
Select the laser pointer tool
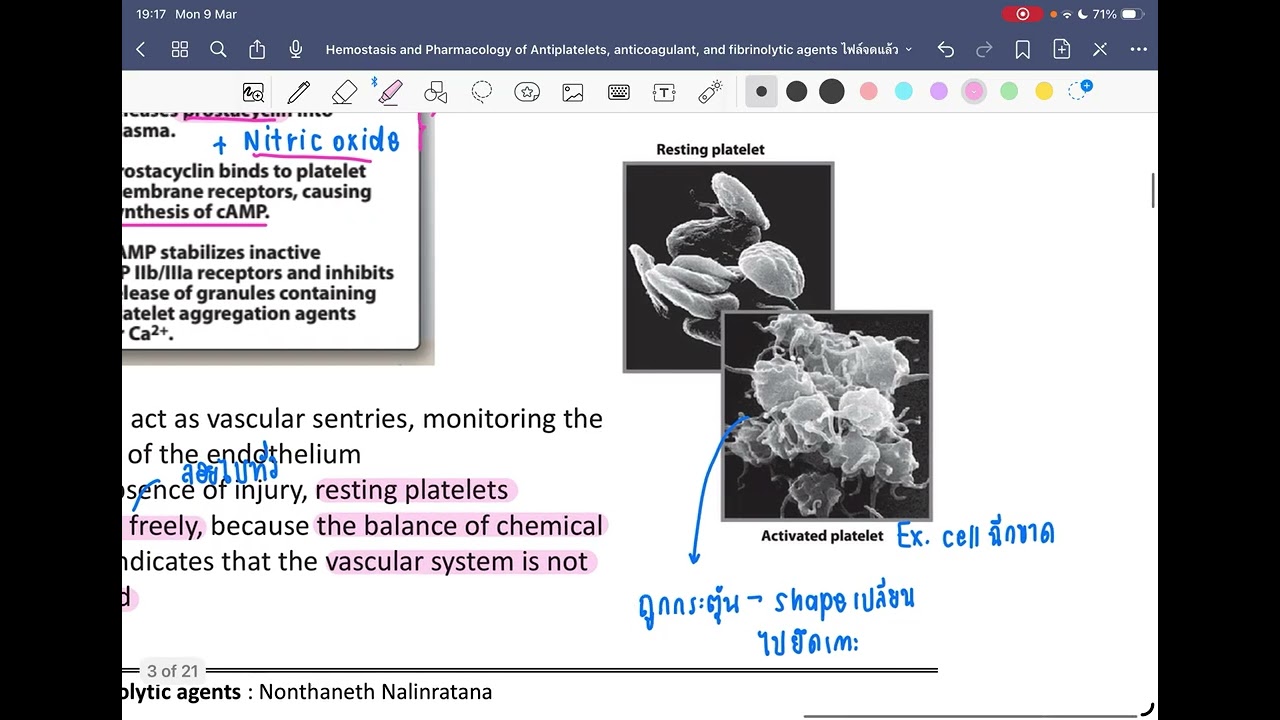coord(710,92)
